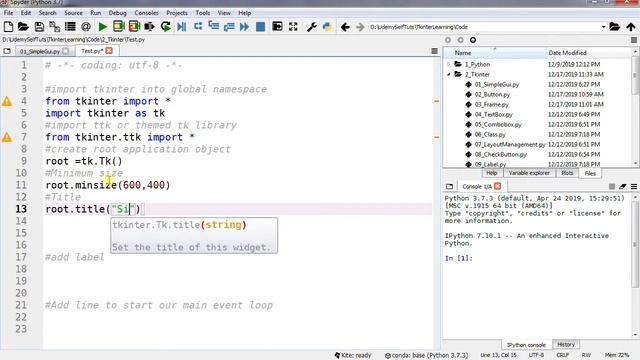The width and height of the screenshot is (640, 360).
Task: Open the Projects menu
Action: point(177,13)
